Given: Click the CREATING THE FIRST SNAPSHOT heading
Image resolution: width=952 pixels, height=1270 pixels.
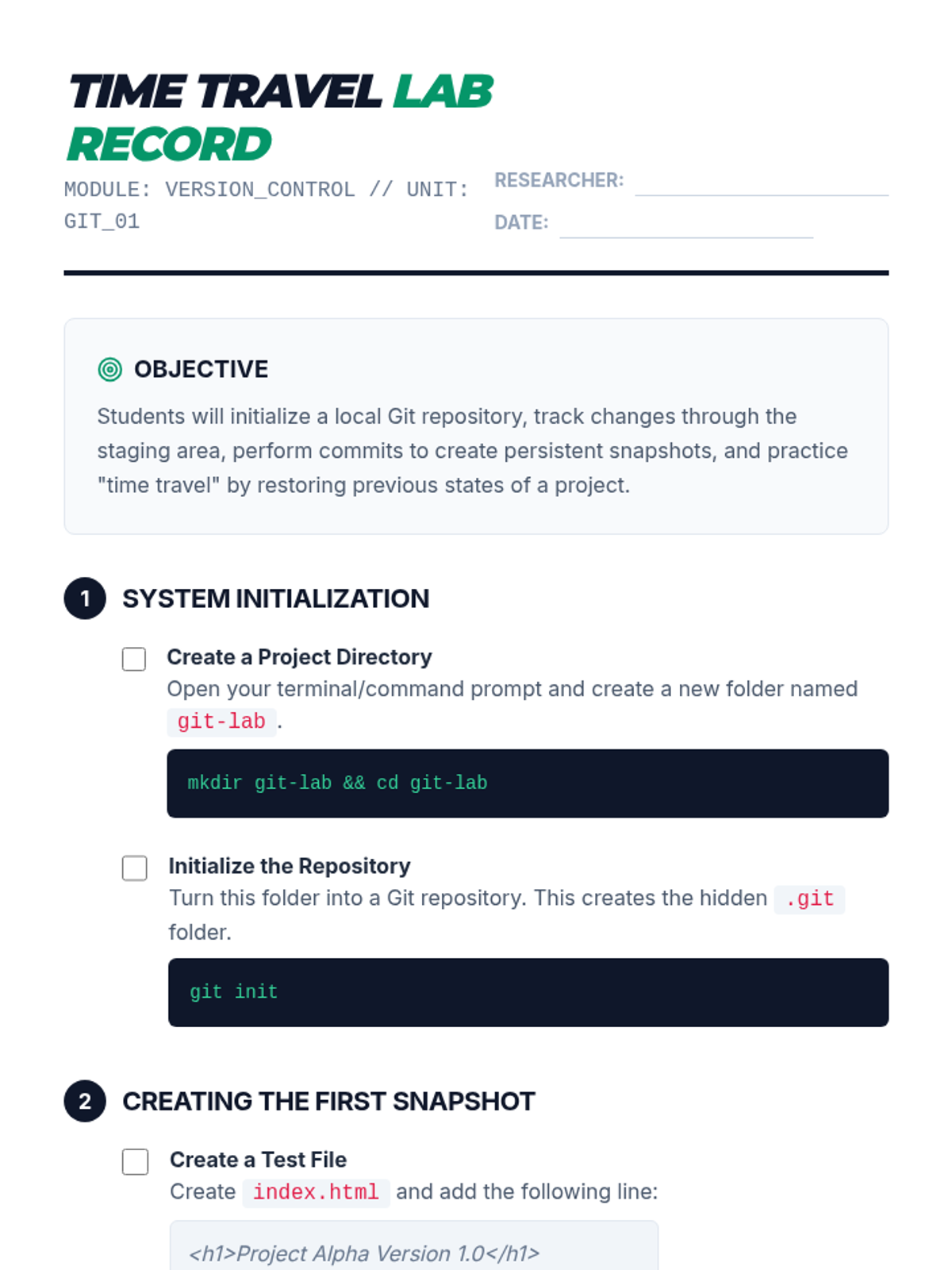Looking at the screenshot, I should (x=328, y=1101).
